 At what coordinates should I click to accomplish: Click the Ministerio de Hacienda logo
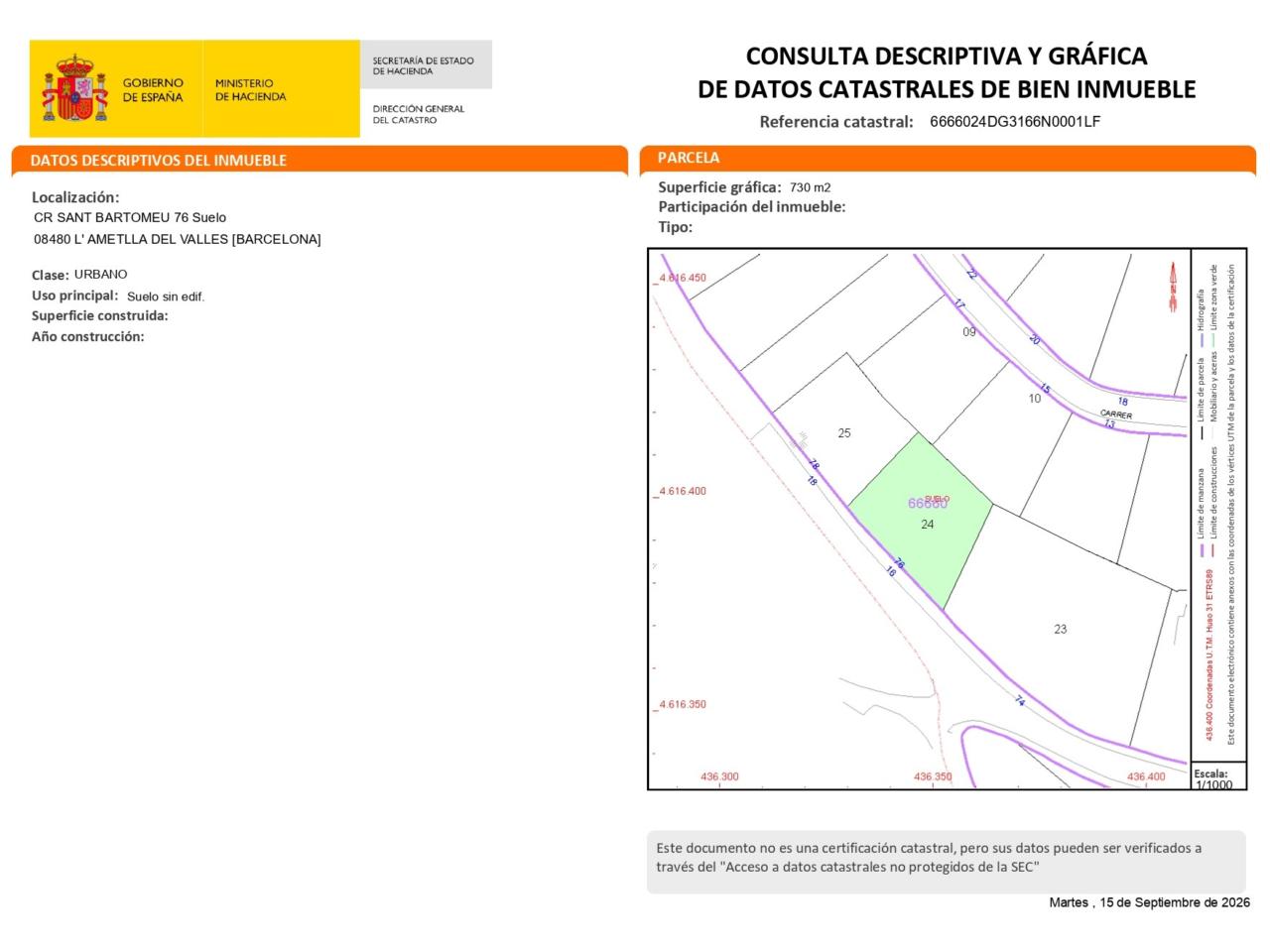click(251, 90)
